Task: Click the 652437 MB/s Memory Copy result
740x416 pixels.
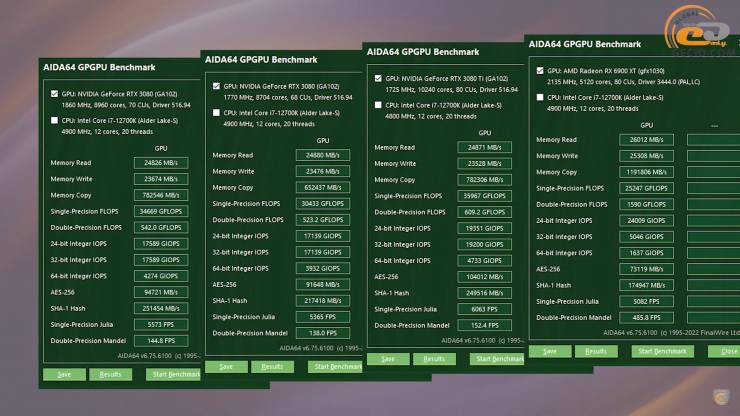Action: coord(323,187)
